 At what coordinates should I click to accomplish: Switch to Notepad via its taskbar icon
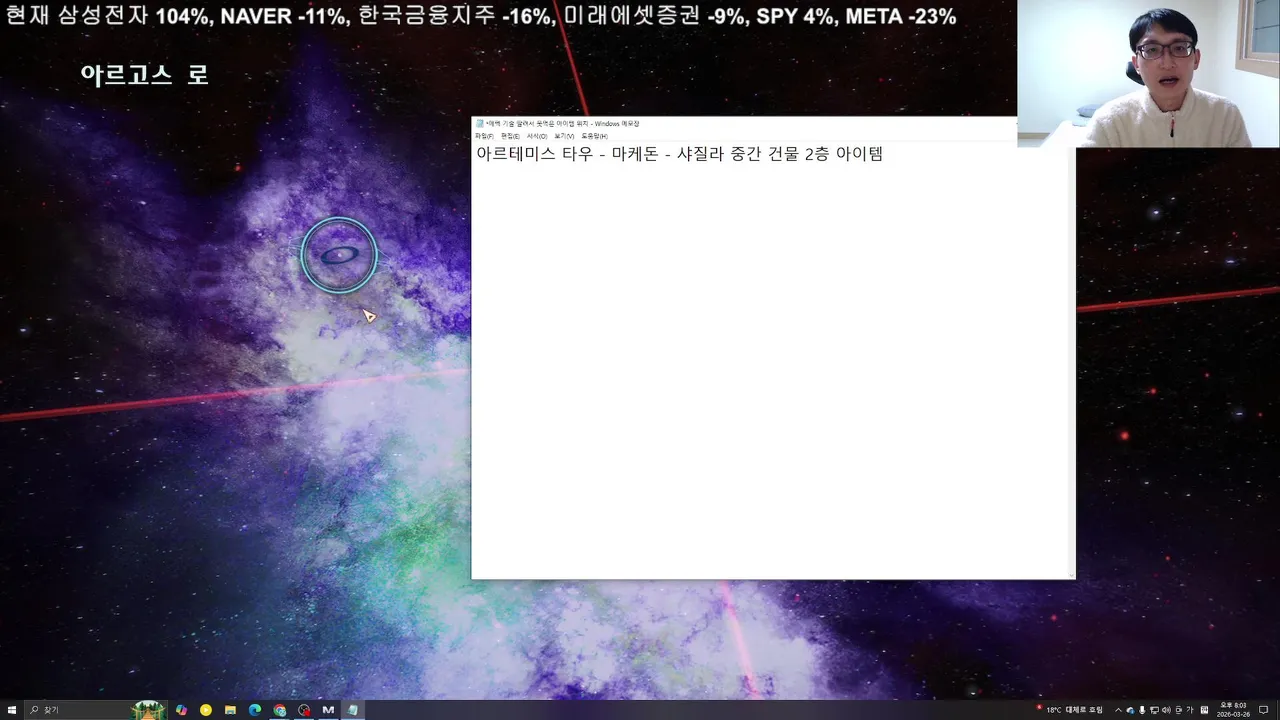coord(353,710)
